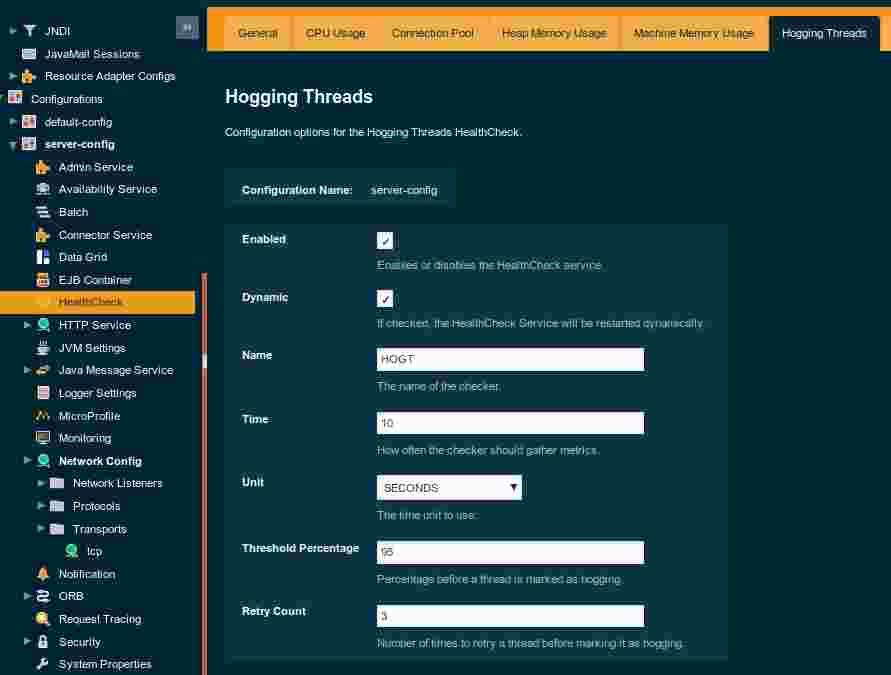Open the Heap Memory Usage tab
891x675 pixels.
point(554,33)
